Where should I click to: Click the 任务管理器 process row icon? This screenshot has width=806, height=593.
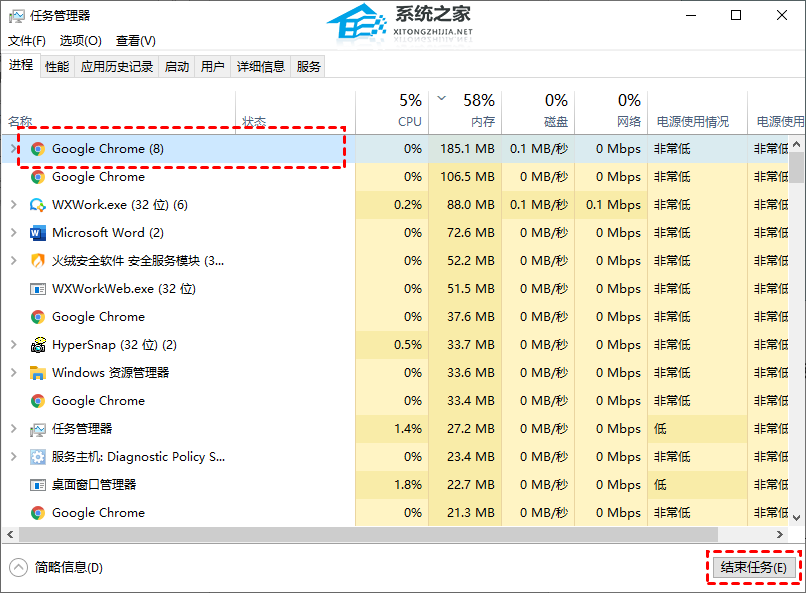38,429
